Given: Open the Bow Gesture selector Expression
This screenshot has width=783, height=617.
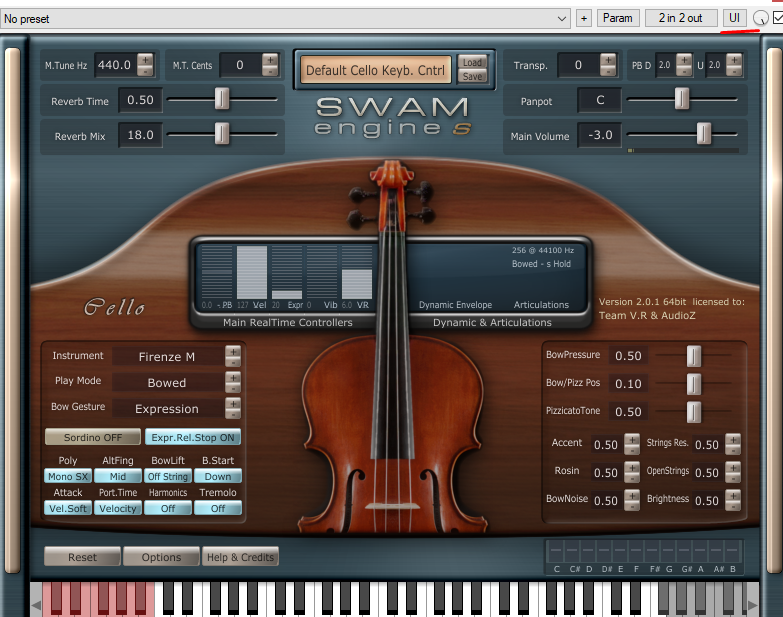Looking at the screenshot, I should (168, 408).
